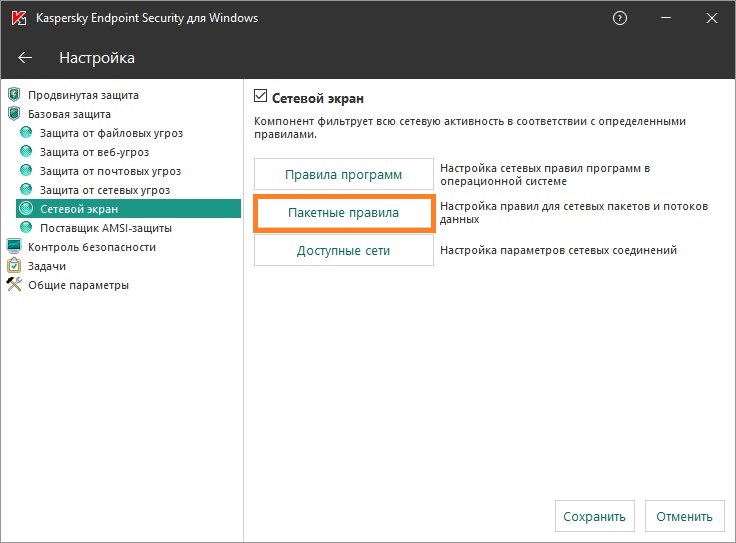736x543 pixels.
Task: Click the Kaspersky logo icon in title bar
Action: tap(18, 18)
